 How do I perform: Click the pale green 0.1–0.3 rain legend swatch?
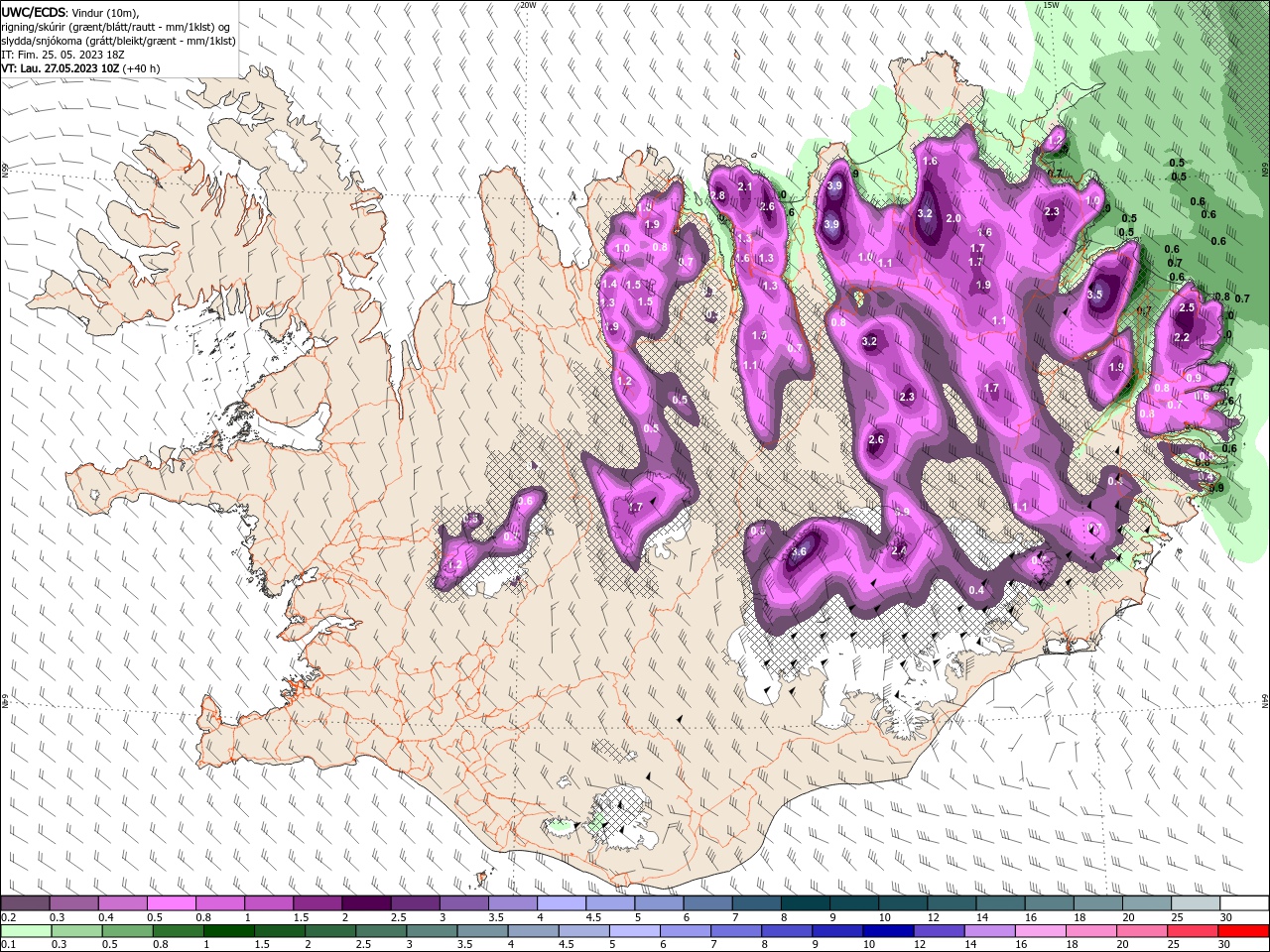coord(25,931)
